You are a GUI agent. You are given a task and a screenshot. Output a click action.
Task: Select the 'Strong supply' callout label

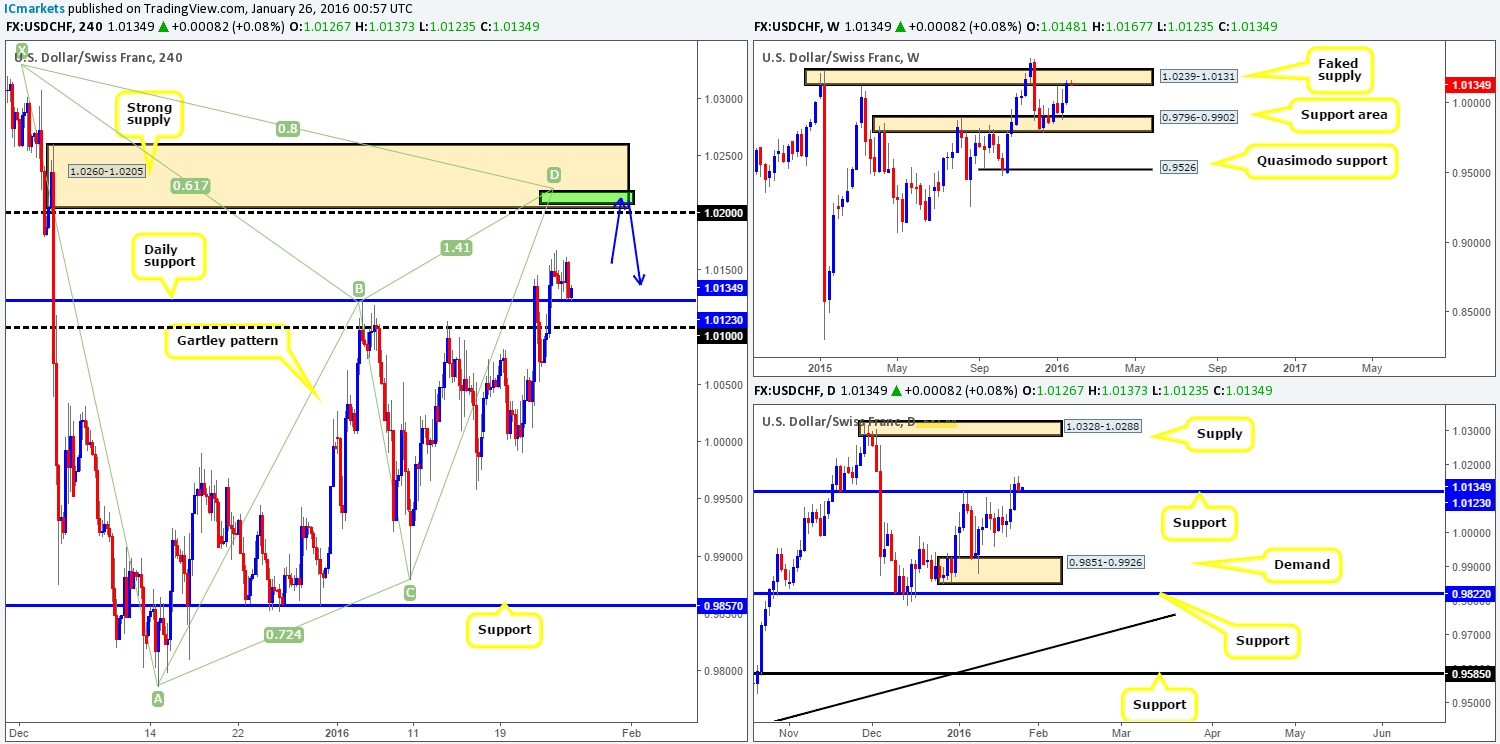click(x=149, y=115)
